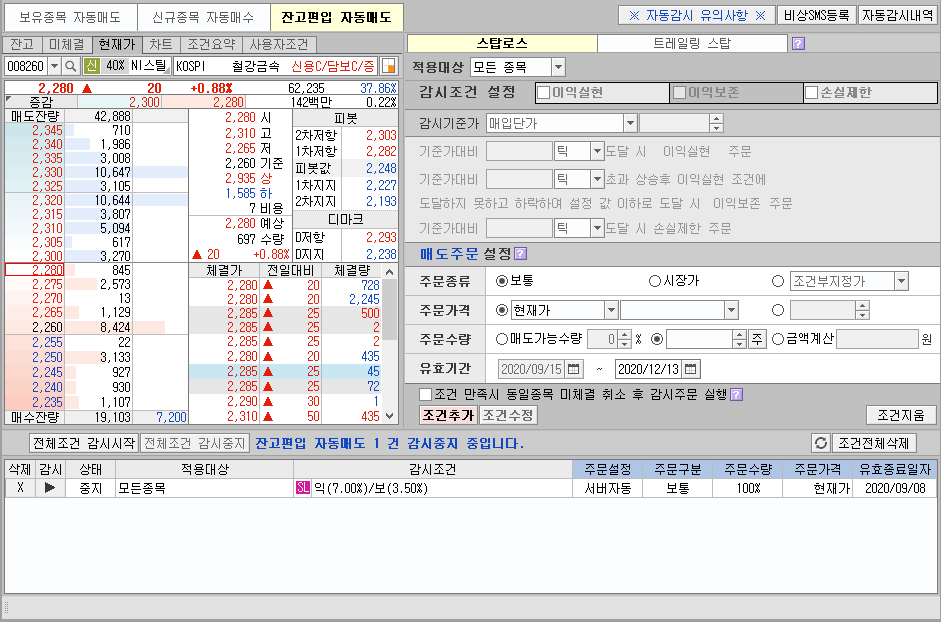Viewport: 941px width, 622px height.
Task: Open the 현재가 order price dropdown
Action: point(610,310)
